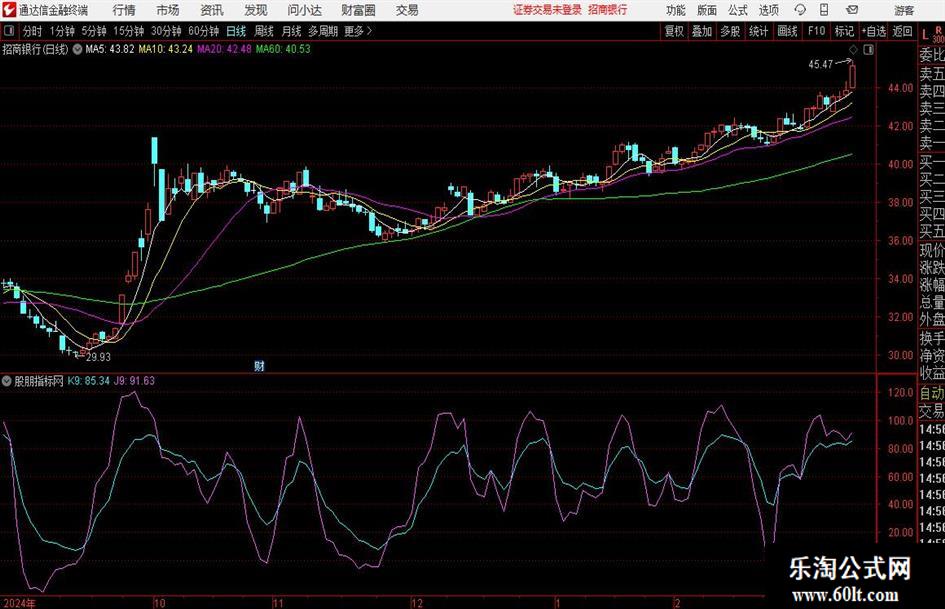Click the 2024年 date axis label
This screenshot has height=609, width=945.
point(19,603)
